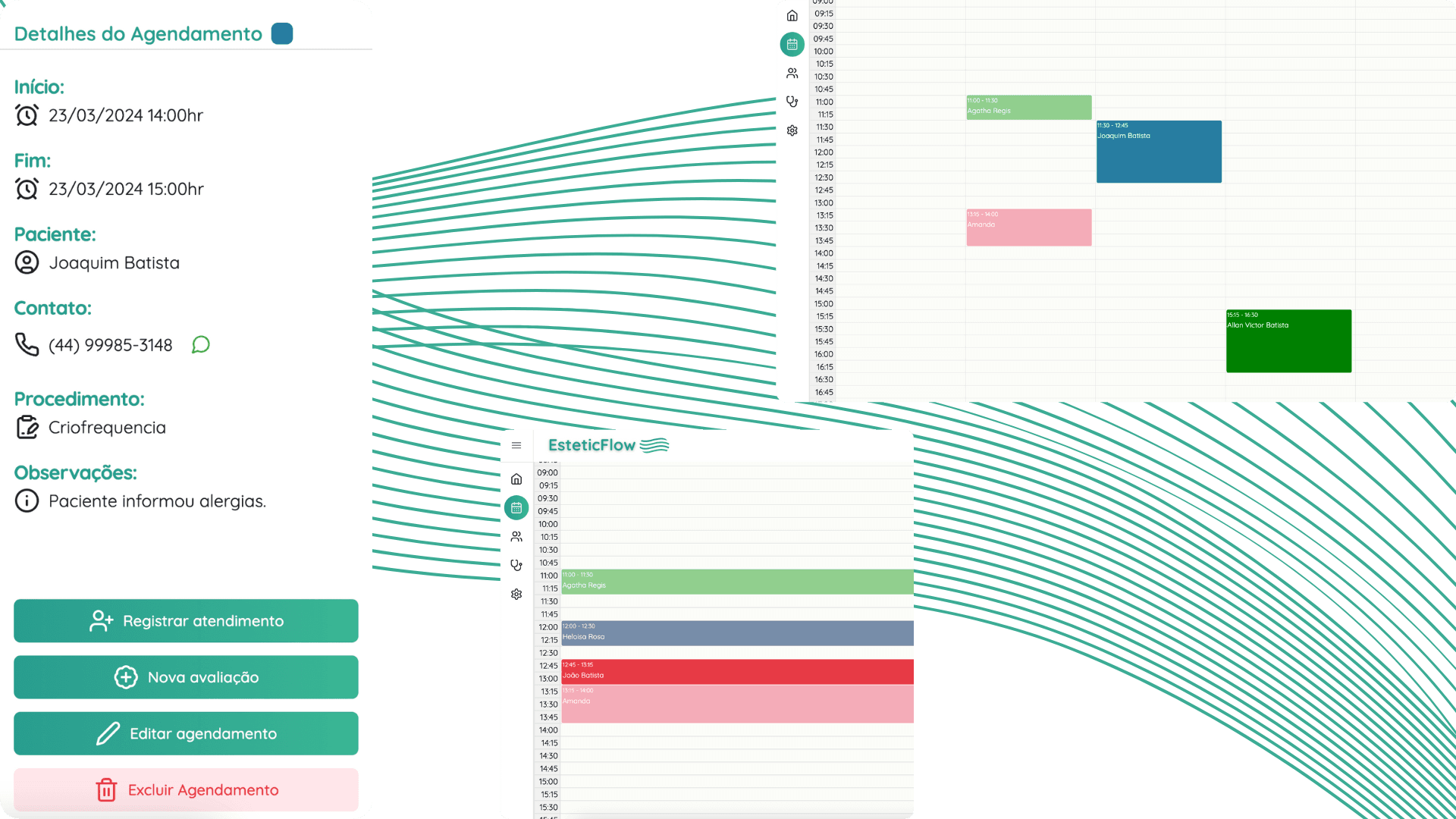Go to Home icon in upper calendar sidebar
This screenshot has height=819, width=1456.
(792, 16)
